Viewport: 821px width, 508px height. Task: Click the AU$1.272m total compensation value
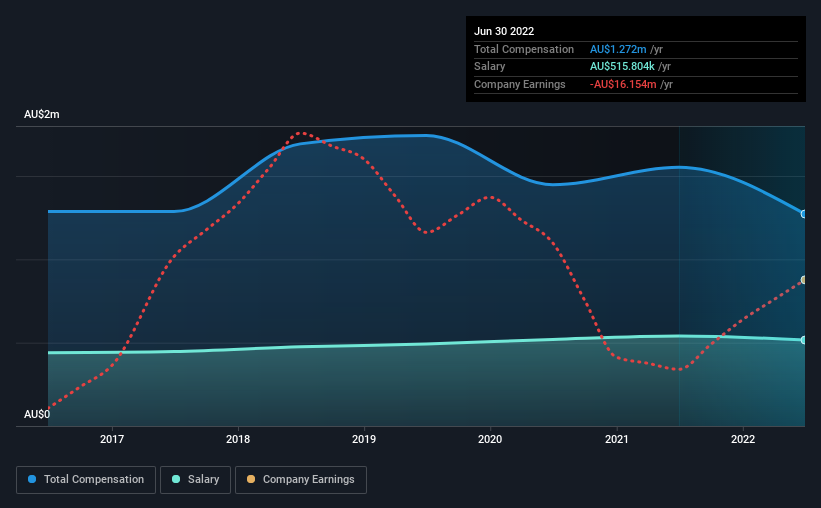click(x=618, y=49)
